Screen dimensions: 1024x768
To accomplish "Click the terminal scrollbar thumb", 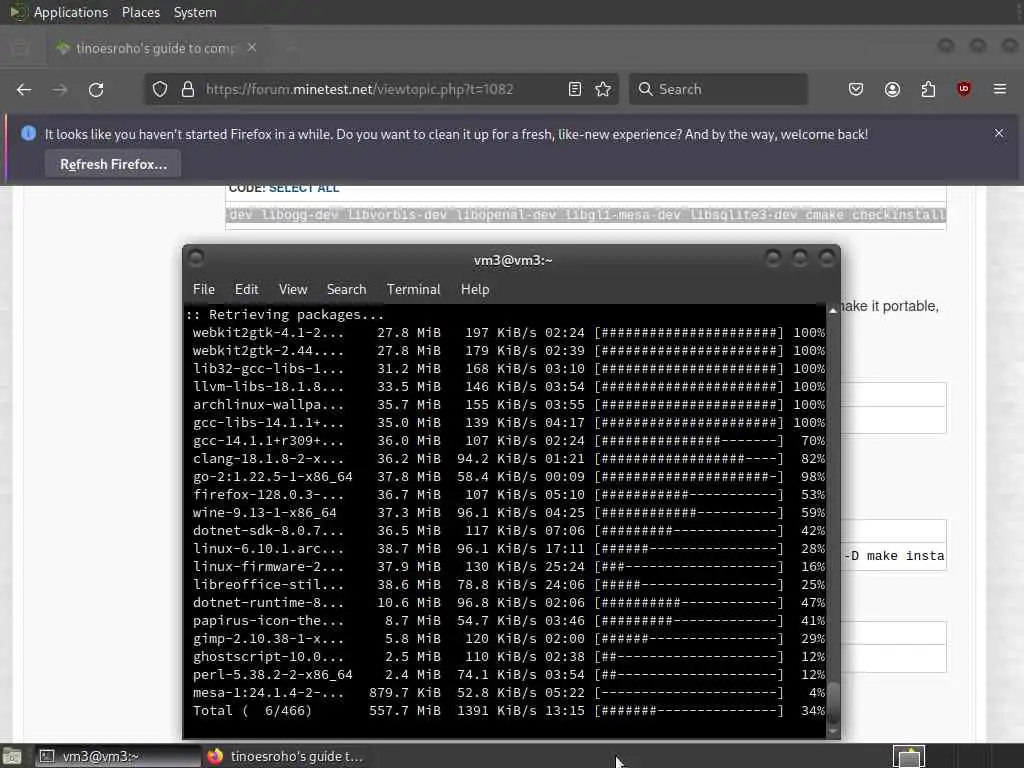I will coord(833,703).
